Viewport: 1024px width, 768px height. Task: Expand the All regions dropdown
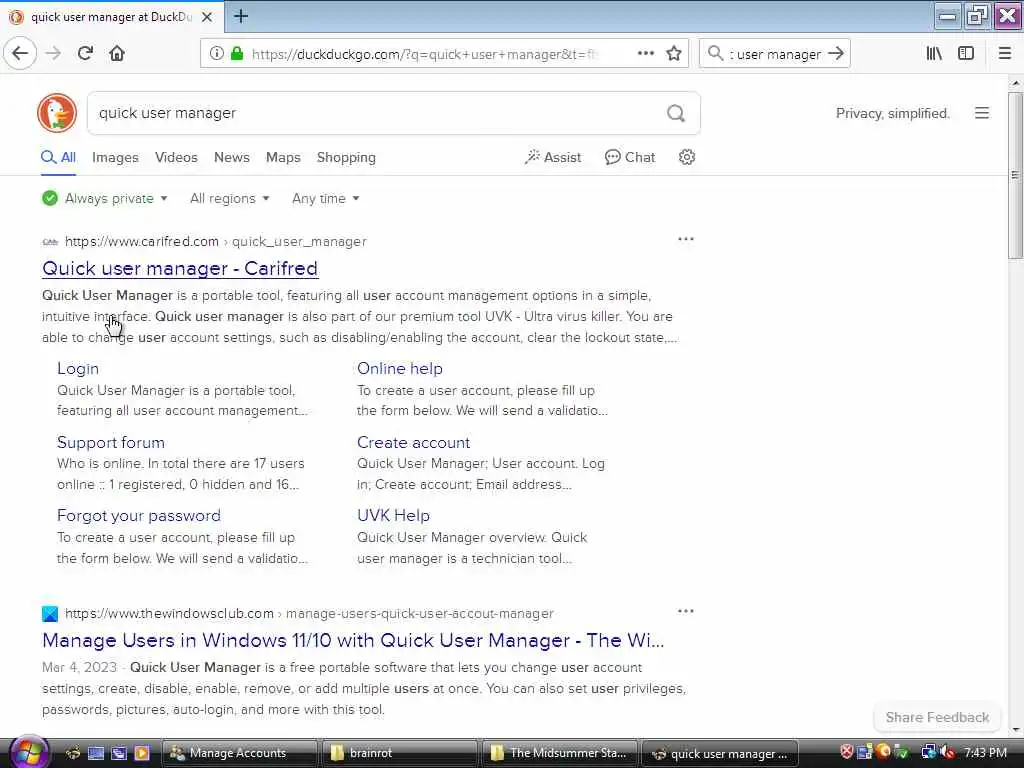point(230,199)
